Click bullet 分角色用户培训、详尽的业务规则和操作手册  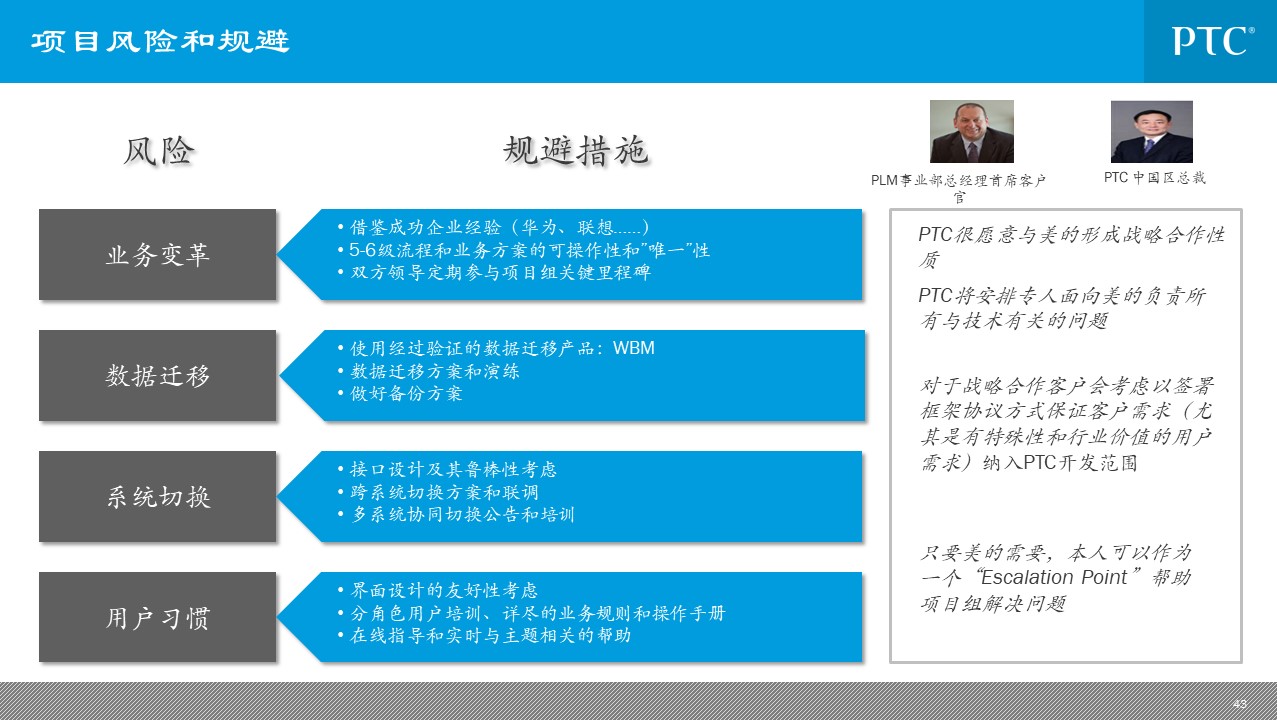[x=532, y=613]
